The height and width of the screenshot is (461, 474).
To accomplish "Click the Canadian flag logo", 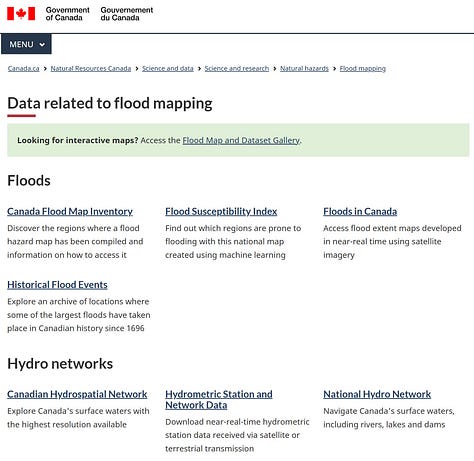I will tap(21, 14).
